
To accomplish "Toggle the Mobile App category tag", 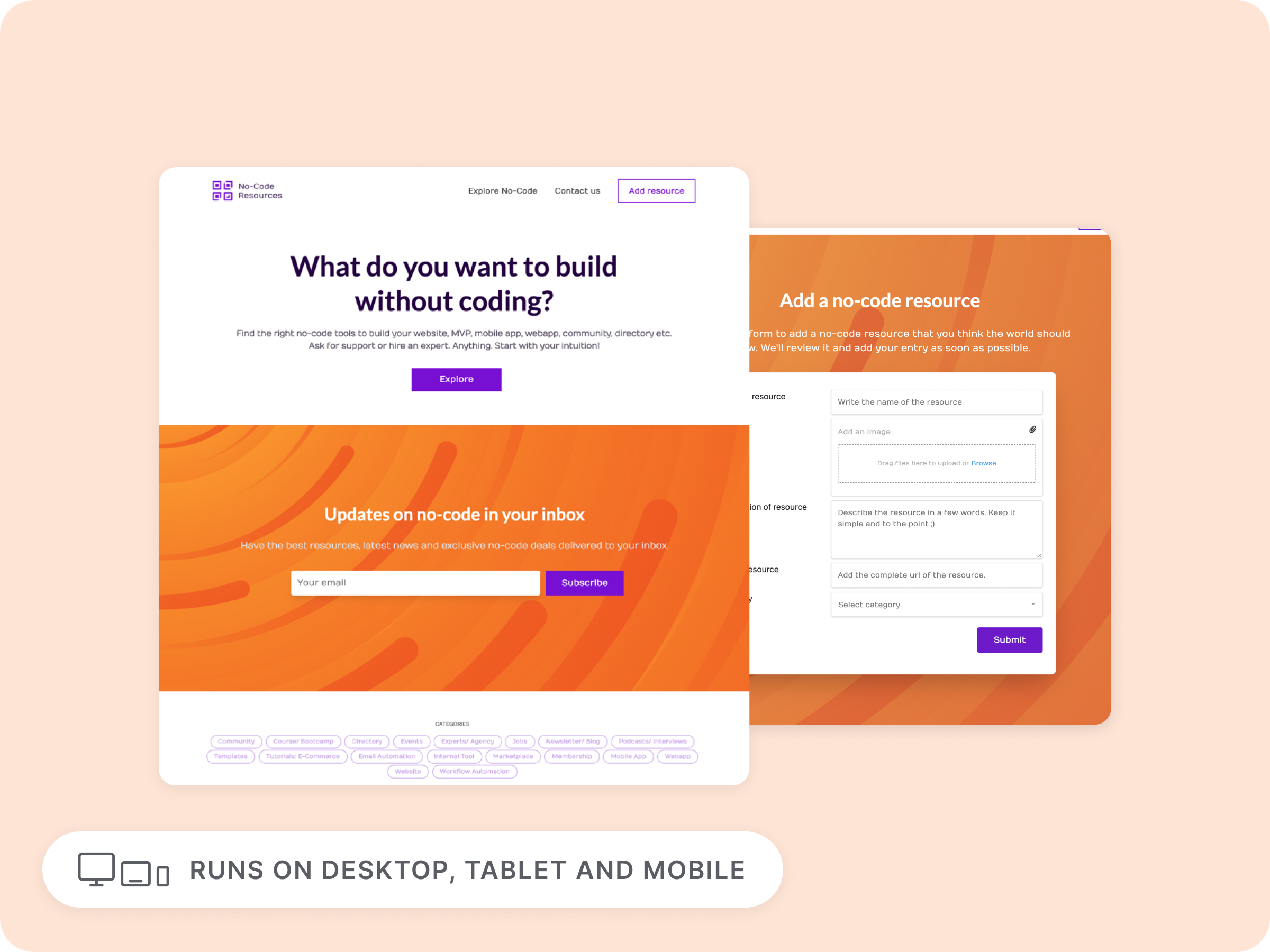I will tap(626, 756).
